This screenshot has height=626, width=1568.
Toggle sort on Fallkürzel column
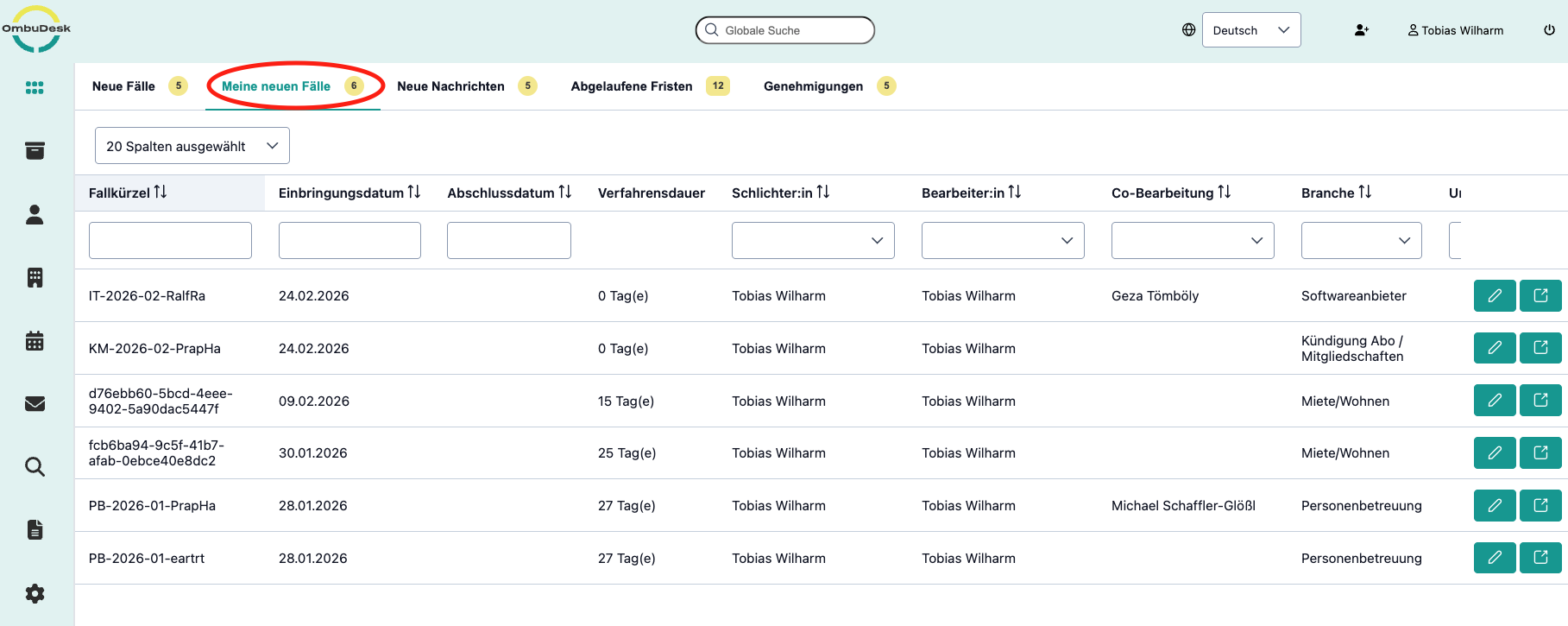click(161, 193)
